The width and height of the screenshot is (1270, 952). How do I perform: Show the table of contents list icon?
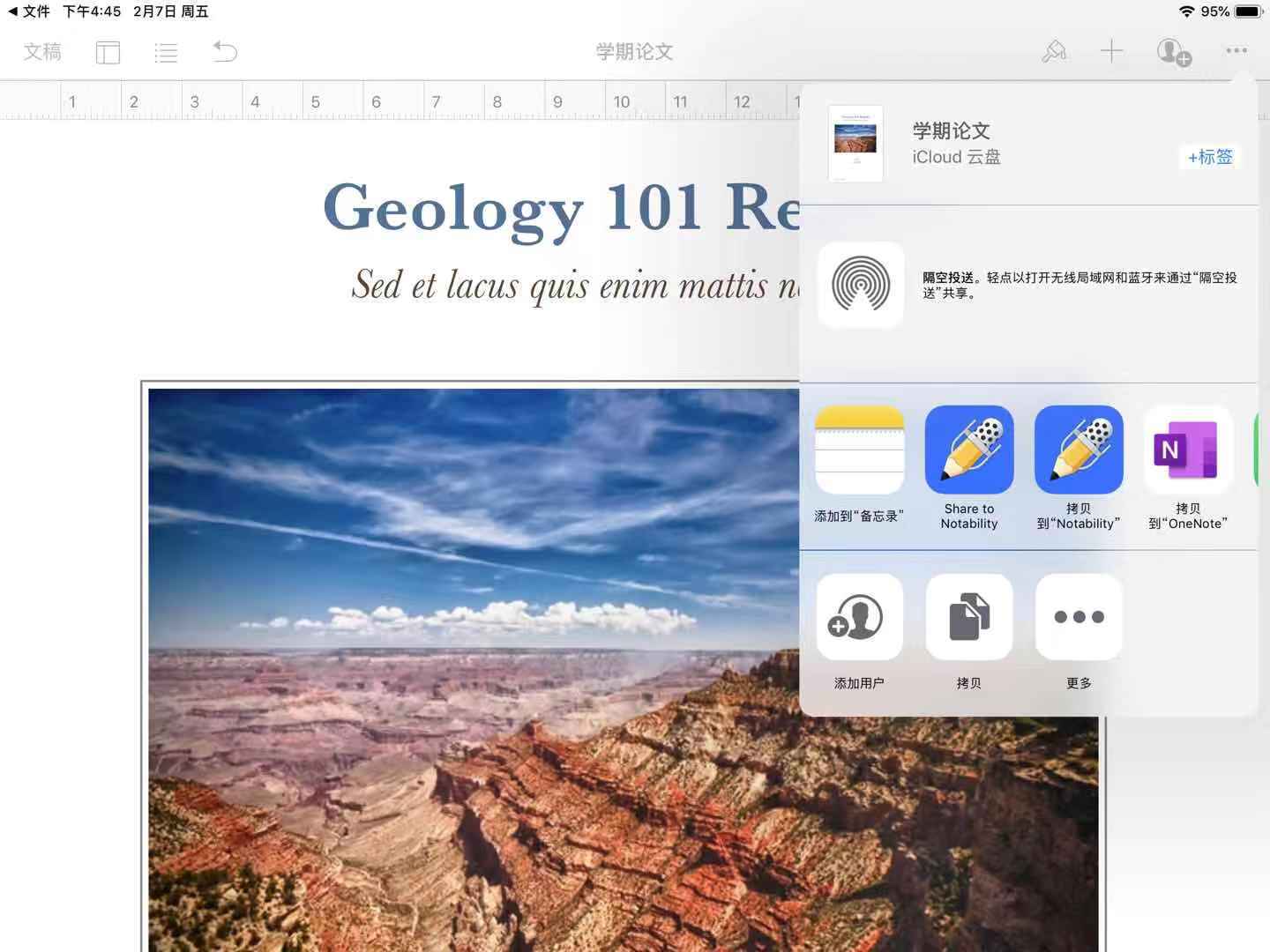pyautogui.click(x=166, y=53)
